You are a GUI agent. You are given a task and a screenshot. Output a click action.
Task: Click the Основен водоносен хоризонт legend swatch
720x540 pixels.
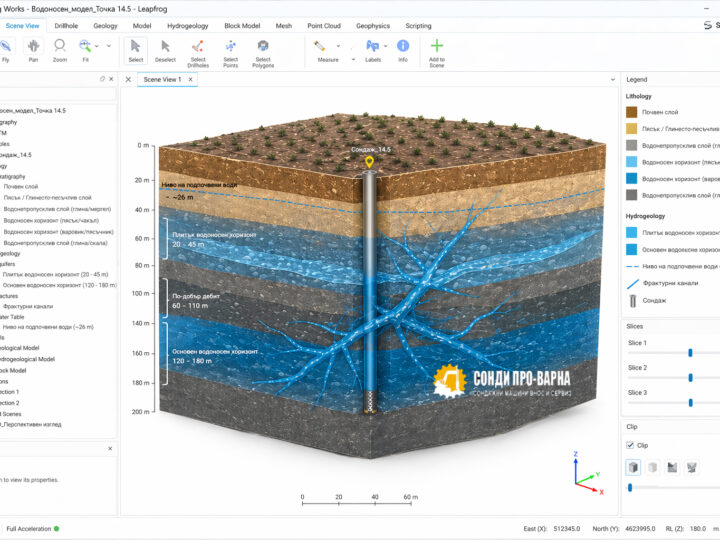(x=632, y=249)
